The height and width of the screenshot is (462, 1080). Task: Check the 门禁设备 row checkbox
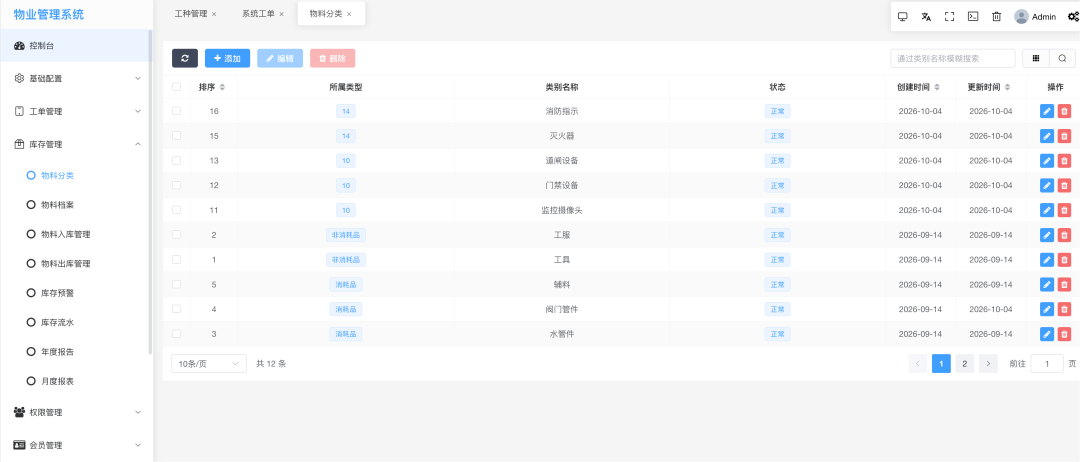[x=176, y=185]
